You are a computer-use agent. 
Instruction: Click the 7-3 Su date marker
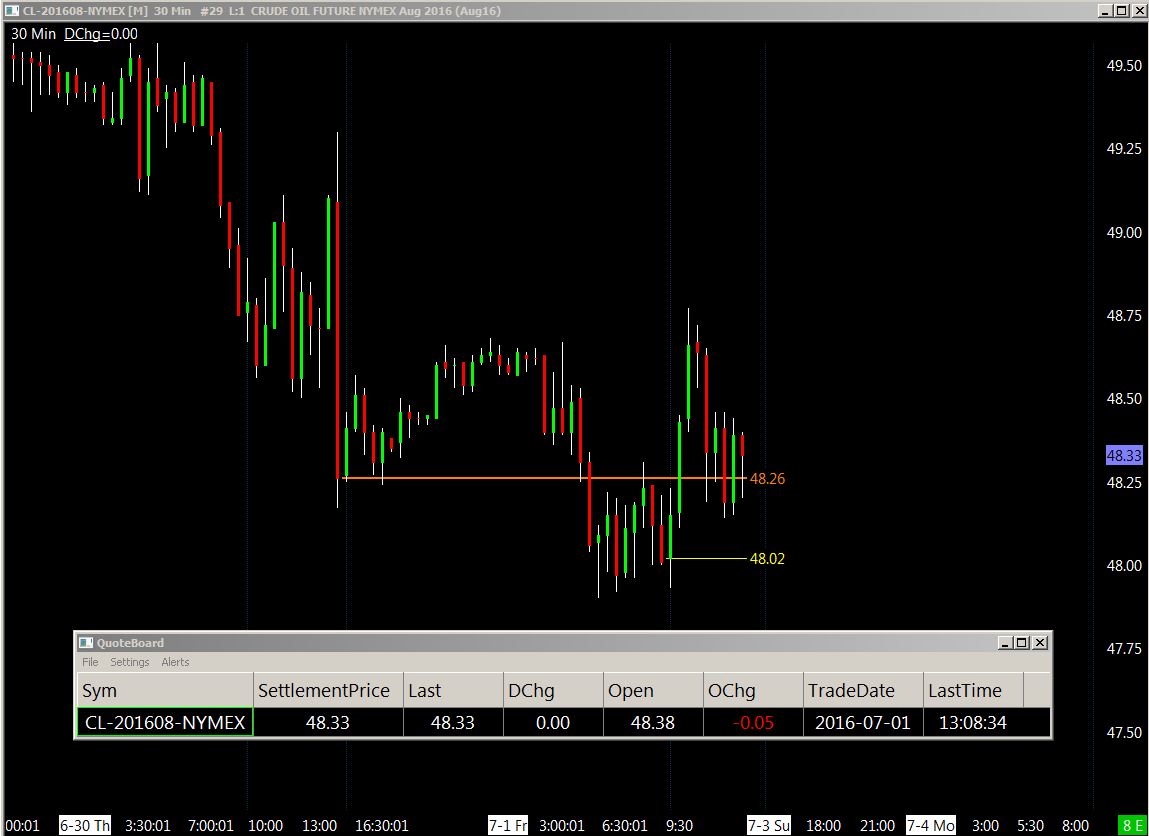pos(769,826)
